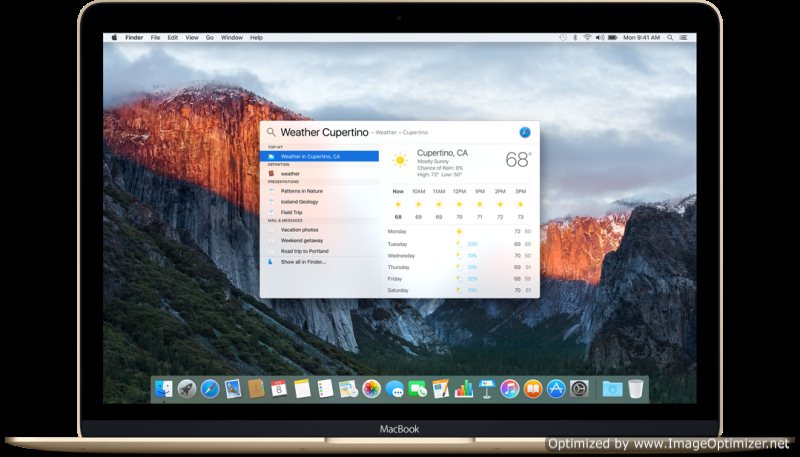The height and width of the screenshot is (457, 800).
Task: Open Mail stamp icon in Dock
Action: [x=233, y=389]
